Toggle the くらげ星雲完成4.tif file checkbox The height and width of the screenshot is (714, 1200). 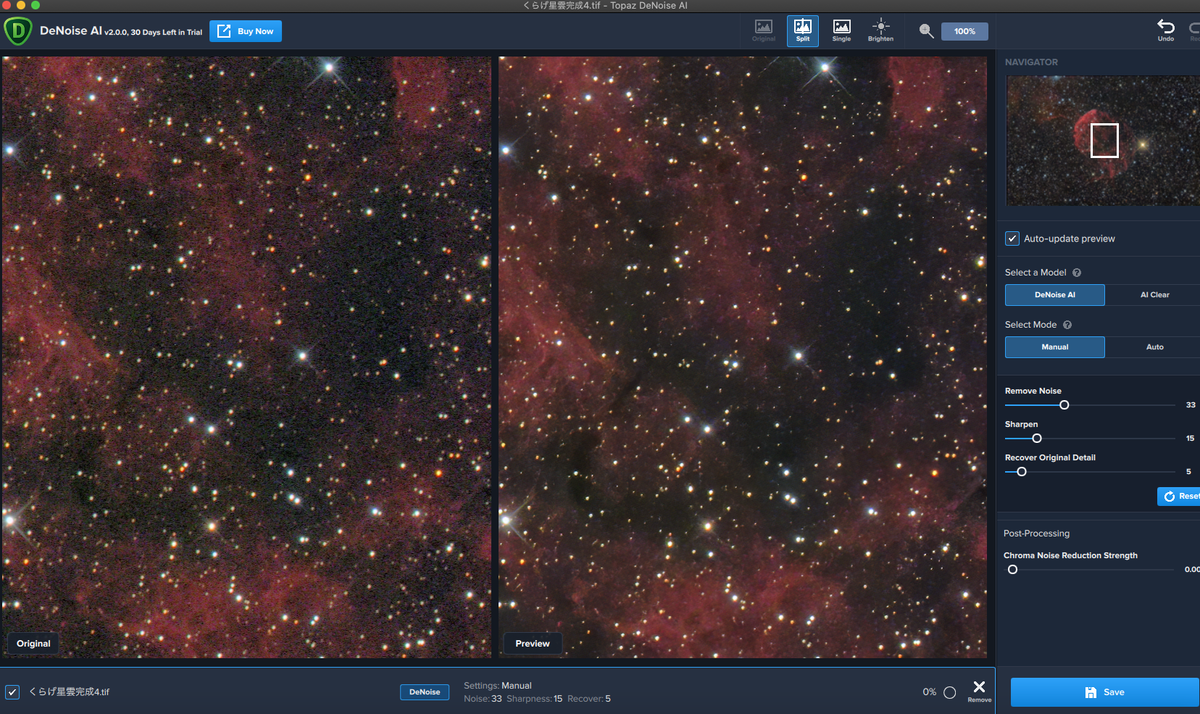point(12,692)
